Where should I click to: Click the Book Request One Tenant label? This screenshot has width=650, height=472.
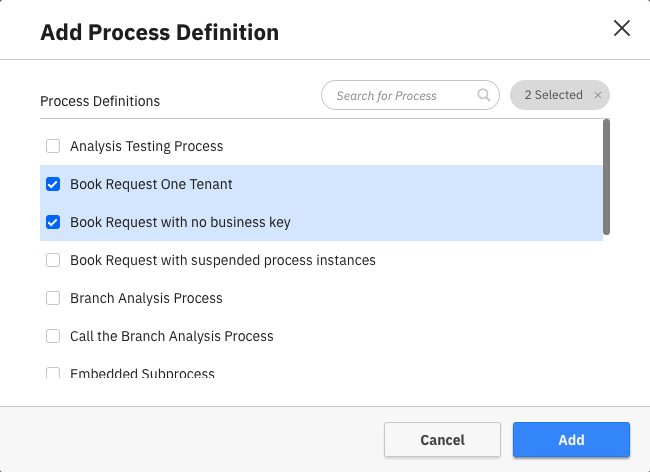(x=151, y=185)
